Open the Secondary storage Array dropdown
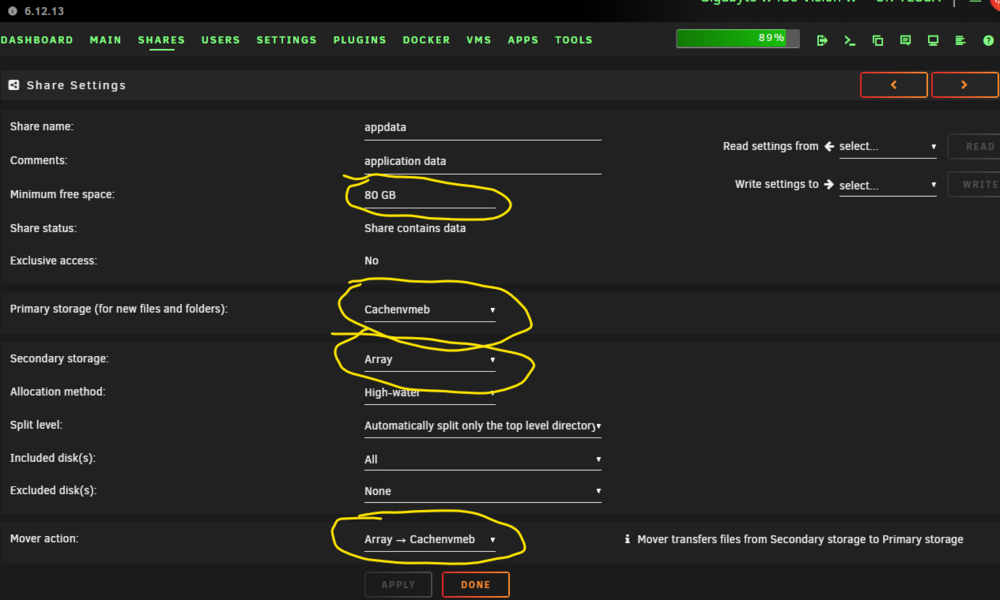 coord(430,360)
